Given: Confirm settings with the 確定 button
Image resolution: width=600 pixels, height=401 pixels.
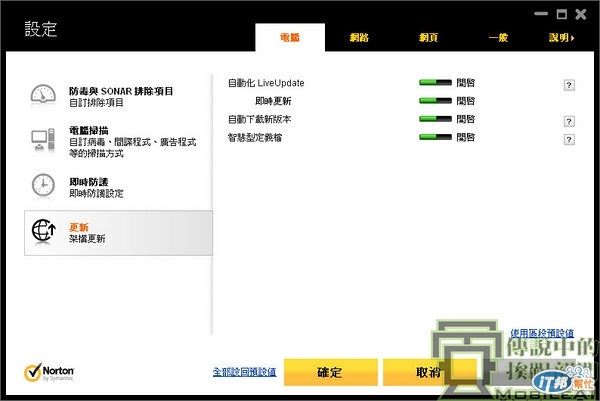Looking at the screenshot, I should click(331, 372).
